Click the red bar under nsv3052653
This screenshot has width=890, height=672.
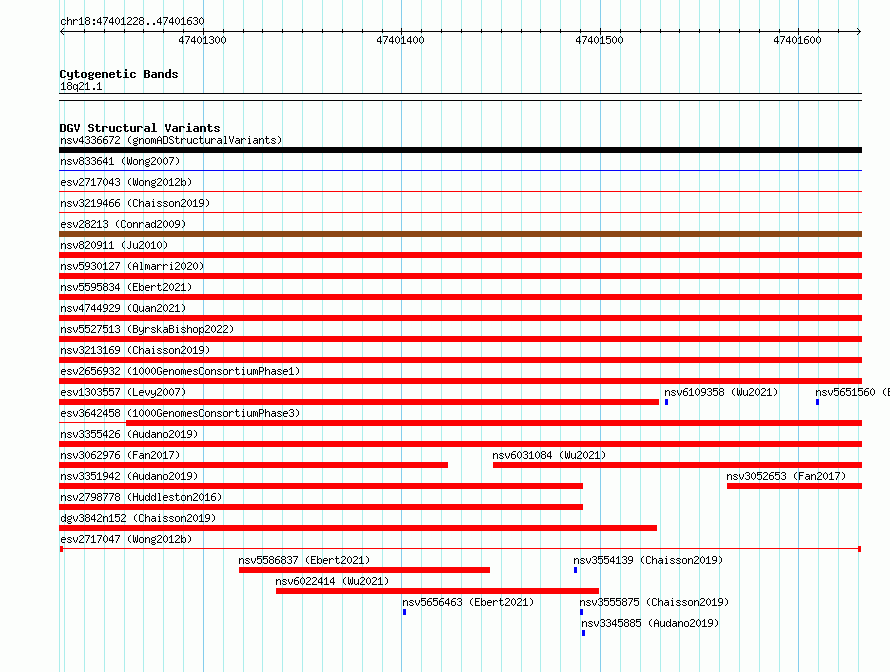click(795, 486)
